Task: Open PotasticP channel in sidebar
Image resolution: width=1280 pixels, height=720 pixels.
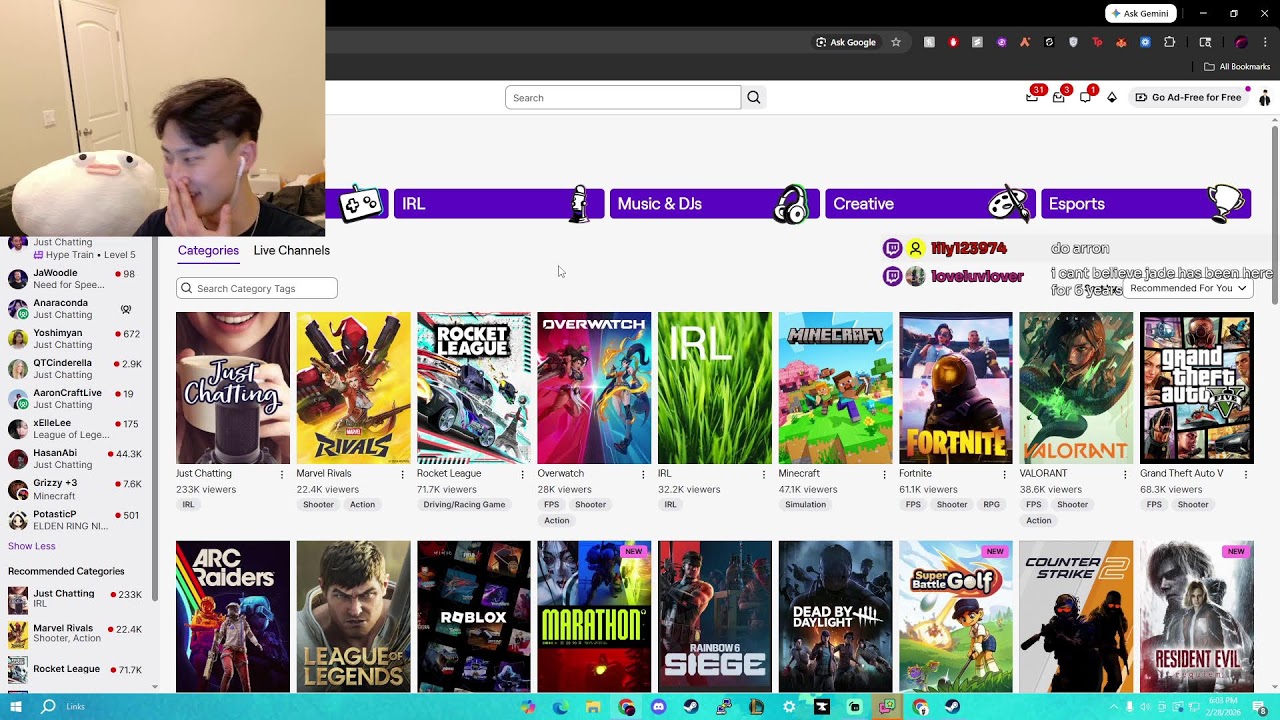Action: tap(78, 520)
